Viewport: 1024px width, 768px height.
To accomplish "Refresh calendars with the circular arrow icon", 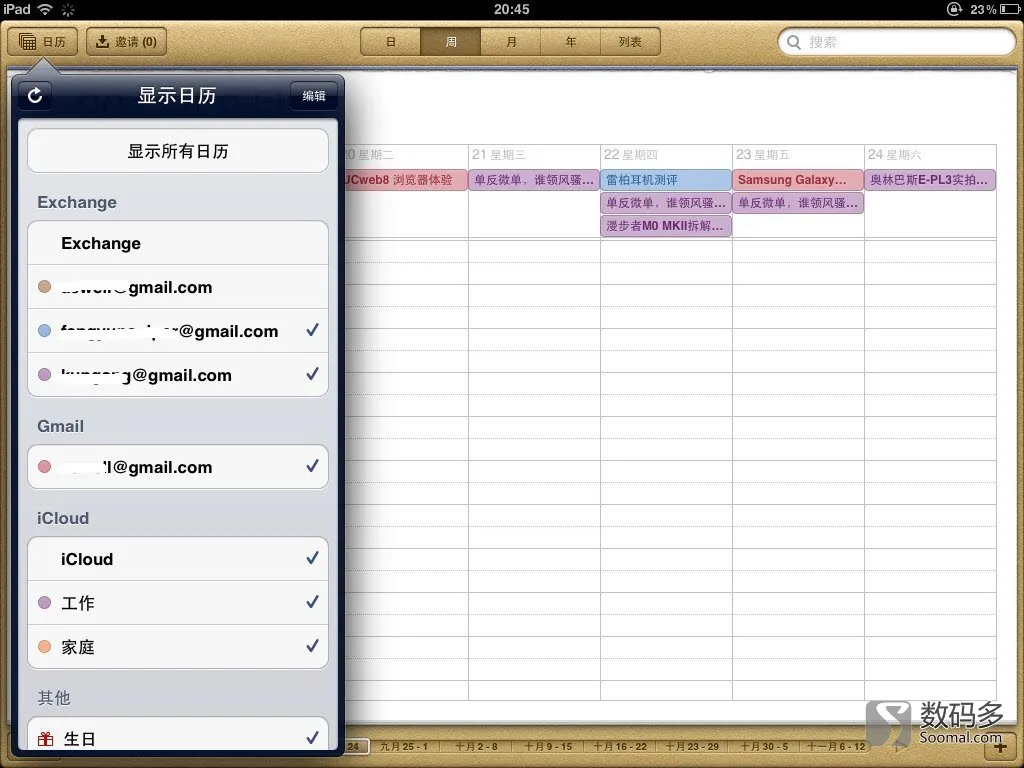I will (x=35, y=95).
